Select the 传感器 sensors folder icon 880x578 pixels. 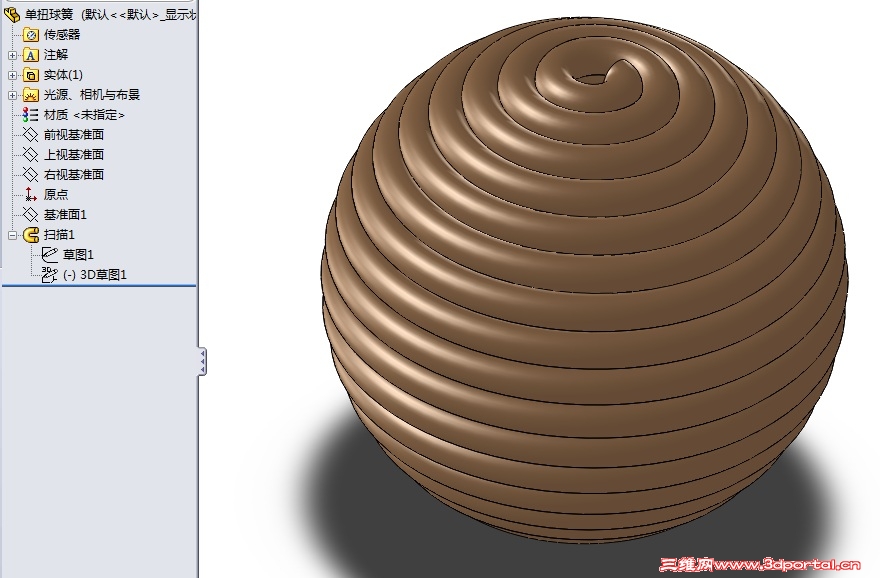[31, 35]
